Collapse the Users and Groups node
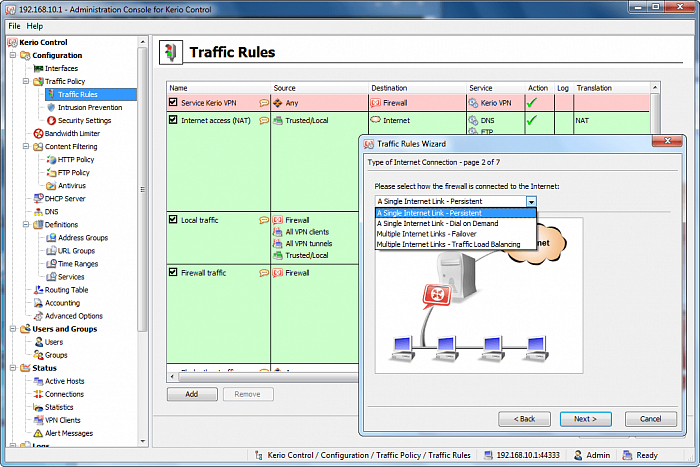Viewport: 700px width, 467px height. [x=13, y=329]
